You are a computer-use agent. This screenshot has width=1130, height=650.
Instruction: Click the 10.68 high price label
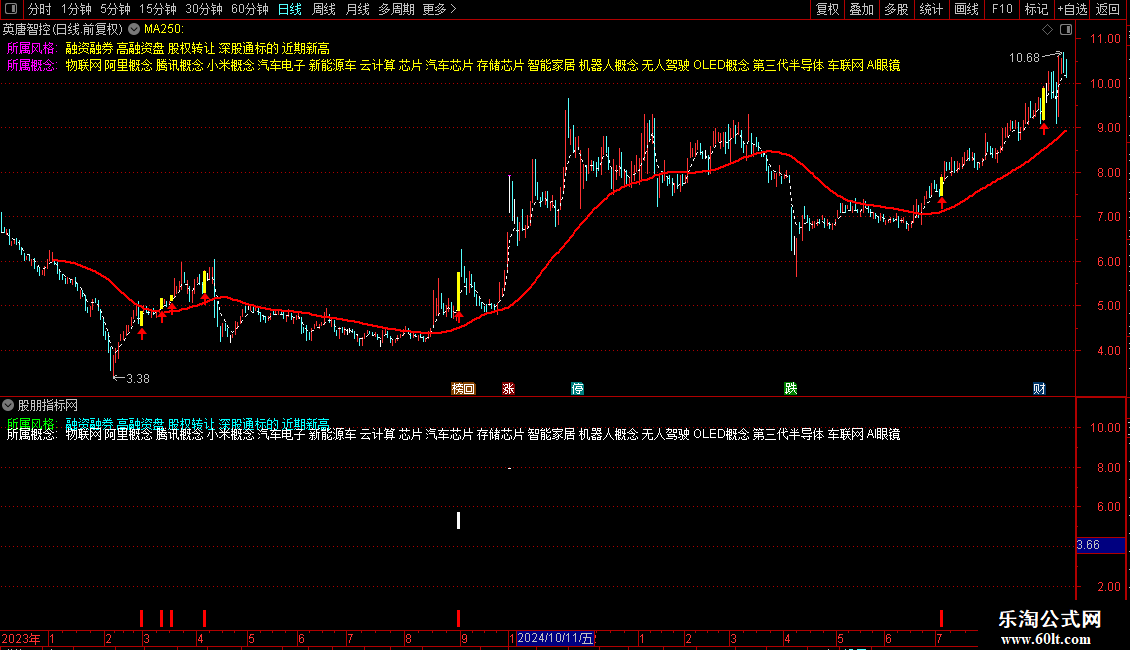point(1024,58)
